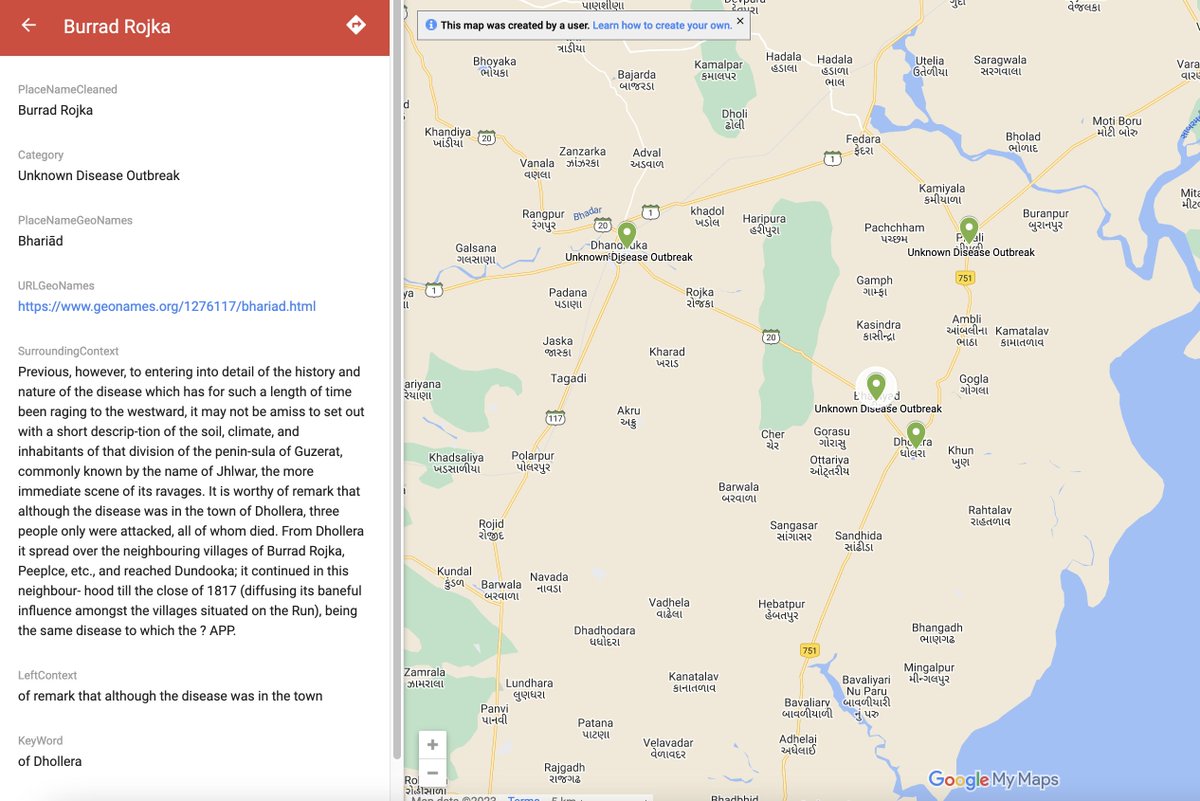Click the Haripura label on map
Viewport: 1200px width, 801px height.
click(764, 224)
